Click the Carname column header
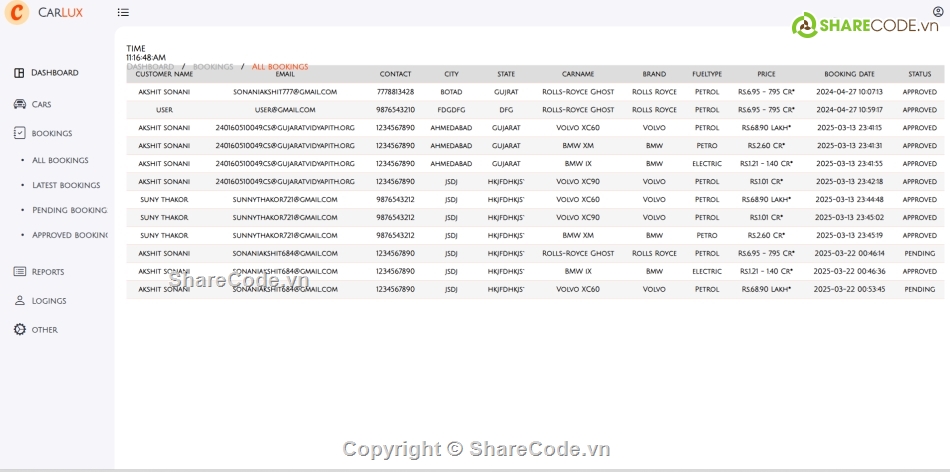950x472 pixels. pos(578,74)
